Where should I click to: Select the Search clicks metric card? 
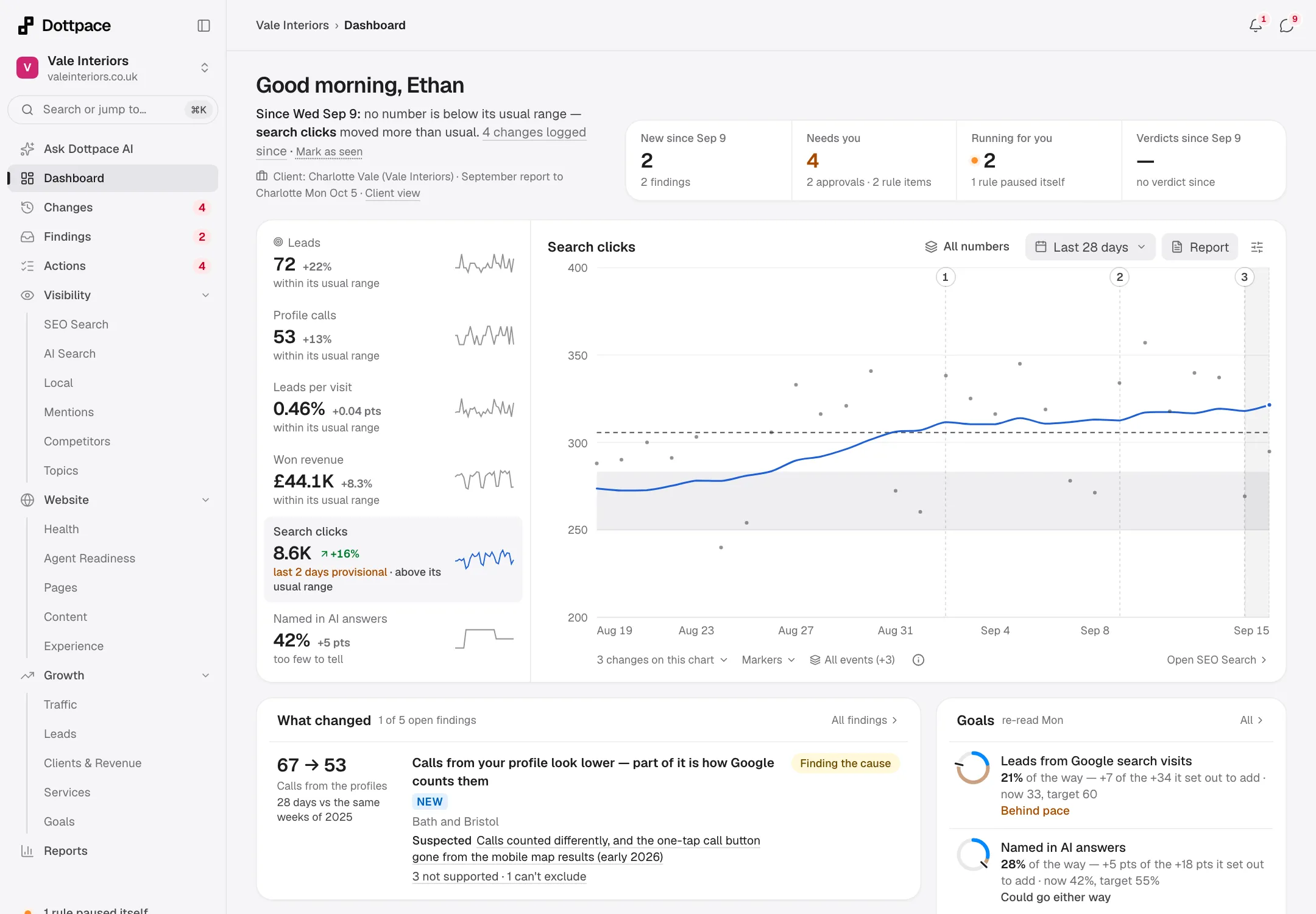tap(393, 559)
